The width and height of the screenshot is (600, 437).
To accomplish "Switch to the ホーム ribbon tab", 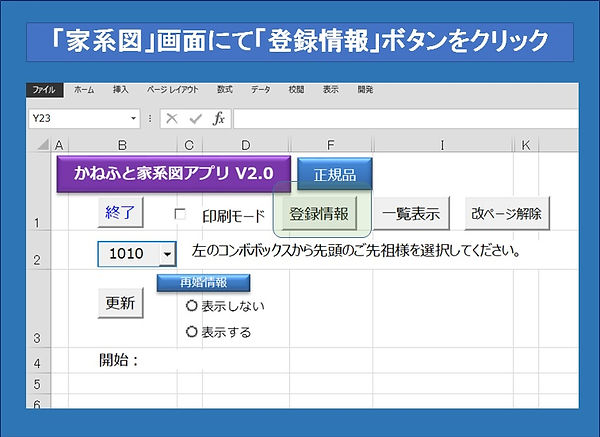I will [84, 90].
